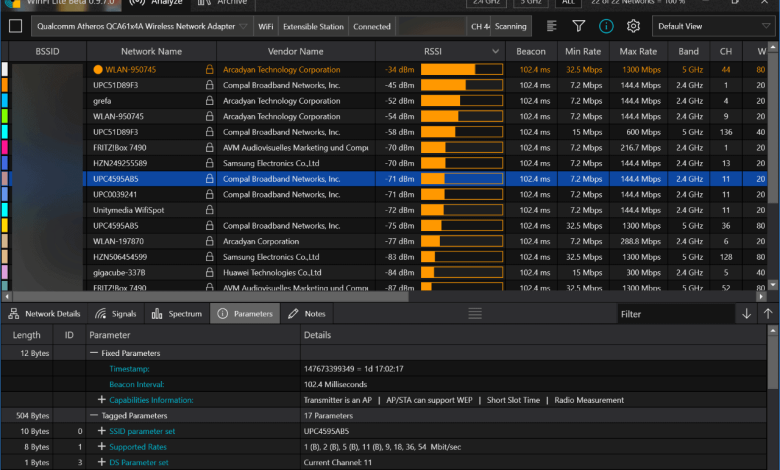Select the yellow swatch of UPC4595AB5 5 GHz row
780x470 pixels.
(4, 225)
